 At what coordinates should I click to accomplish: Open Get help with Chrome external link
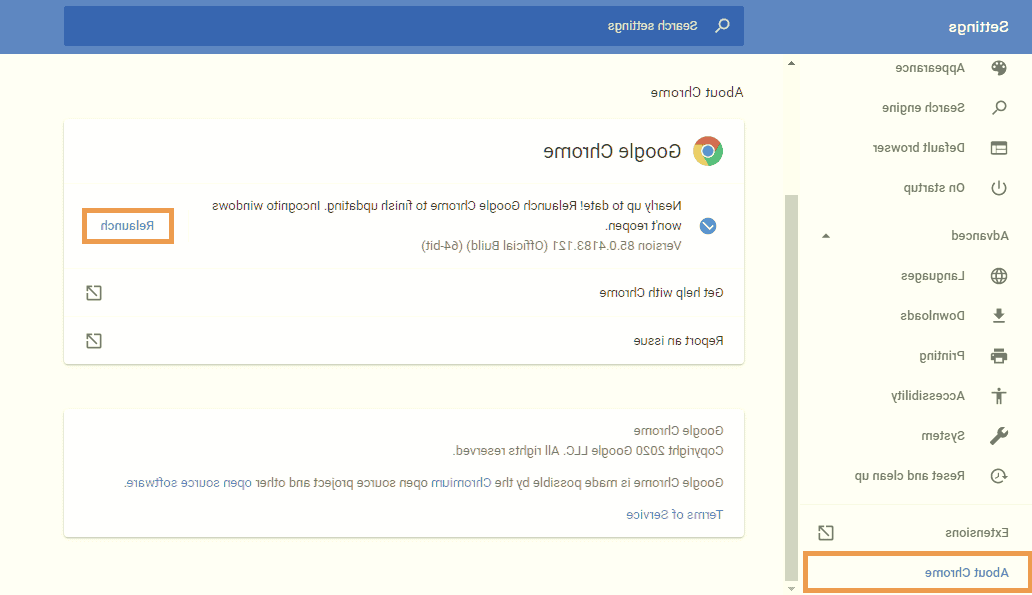coord(93,293)
